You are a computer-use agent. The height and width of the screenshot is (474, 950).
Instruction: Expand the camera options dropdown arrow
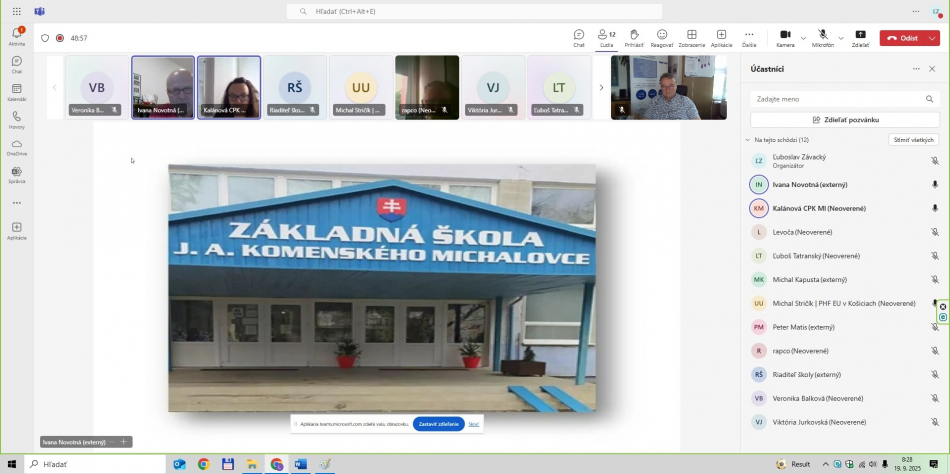click(x=803, y=38)
